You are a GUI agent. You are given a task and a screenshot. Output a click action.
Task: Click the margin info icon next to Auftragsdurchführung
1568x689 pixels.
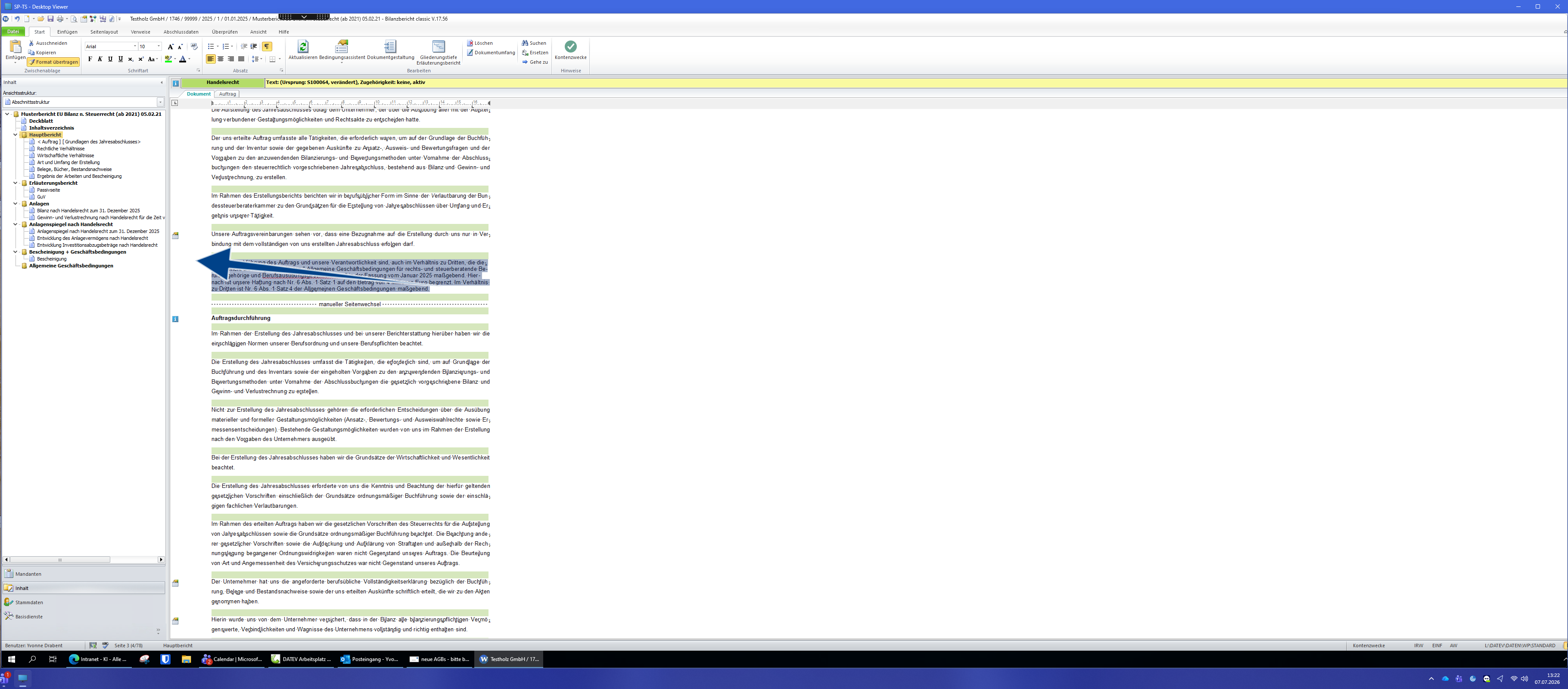(175, 319)
